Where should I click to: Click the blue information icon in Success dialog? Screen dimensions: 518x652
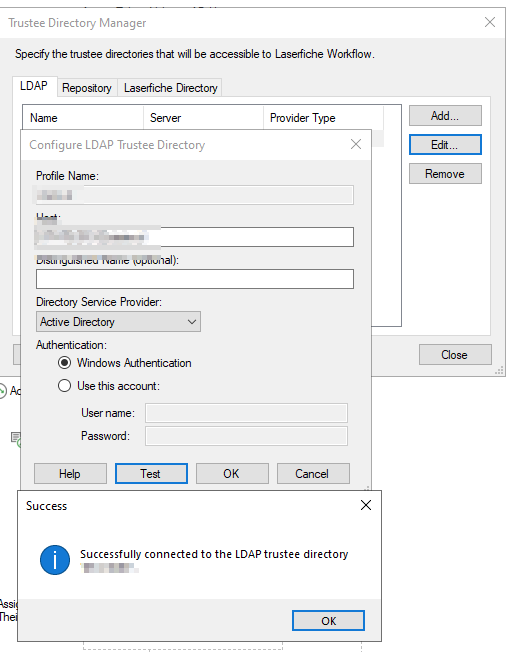point(55,560)
